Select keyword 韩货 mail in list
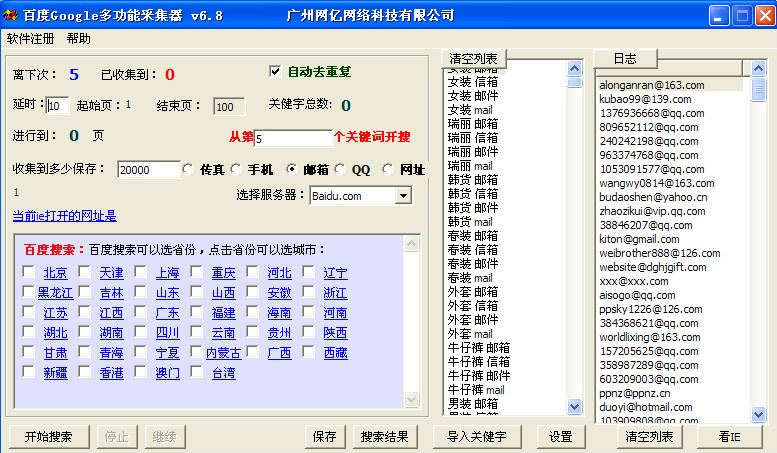Screen dimensions: 777x453 coord(470,222)
